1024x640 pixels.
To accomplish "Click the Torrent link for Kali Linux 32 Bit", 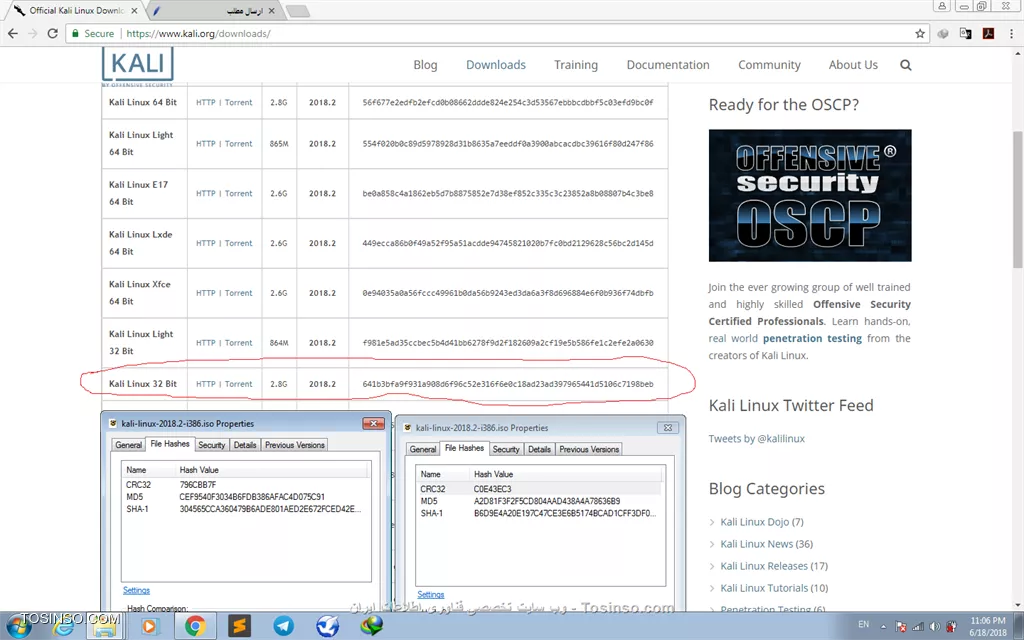I will (238, 384).
